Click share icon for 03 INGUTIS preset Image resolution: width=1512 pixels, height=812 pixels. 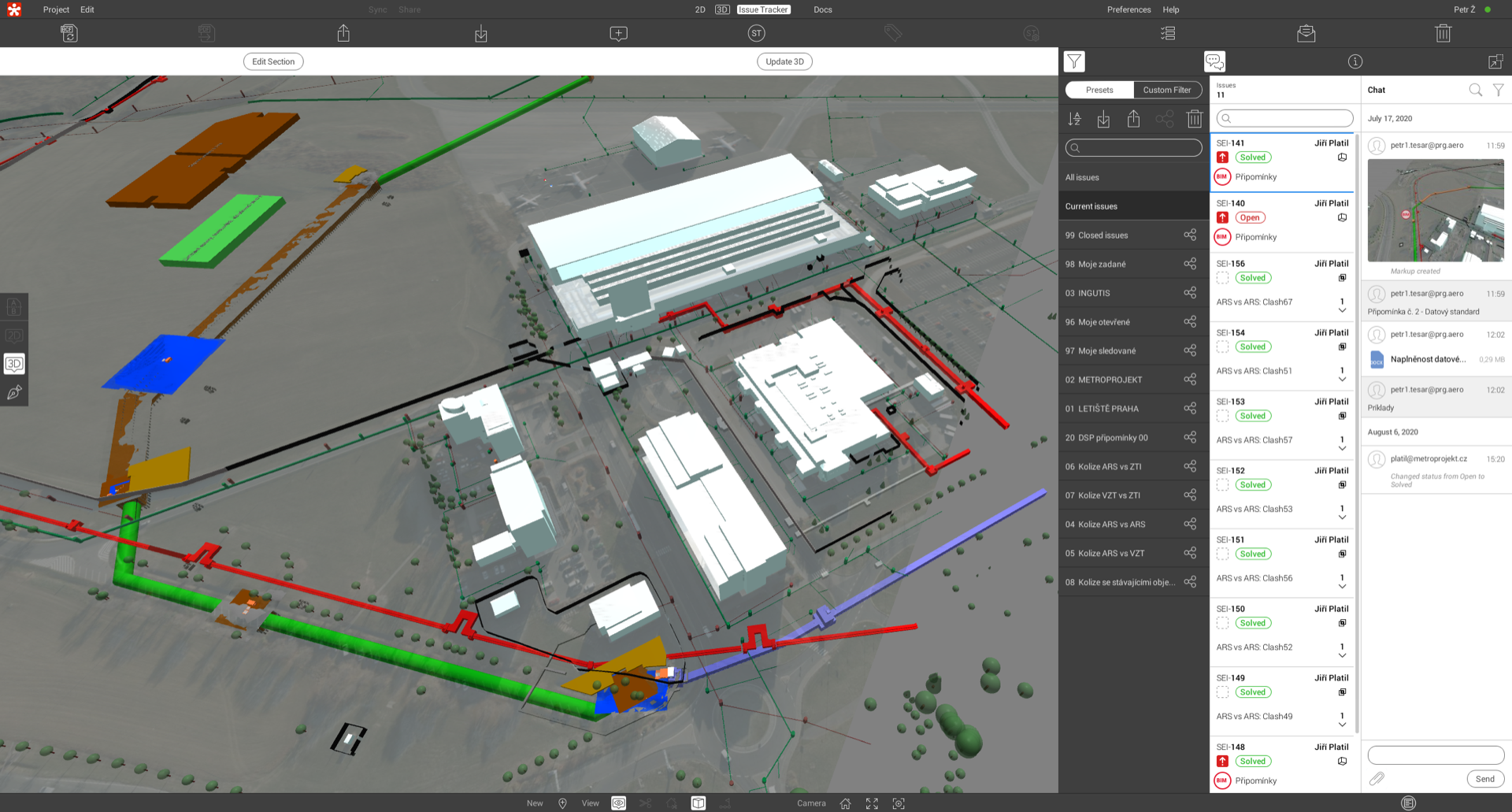point(1189,293)
